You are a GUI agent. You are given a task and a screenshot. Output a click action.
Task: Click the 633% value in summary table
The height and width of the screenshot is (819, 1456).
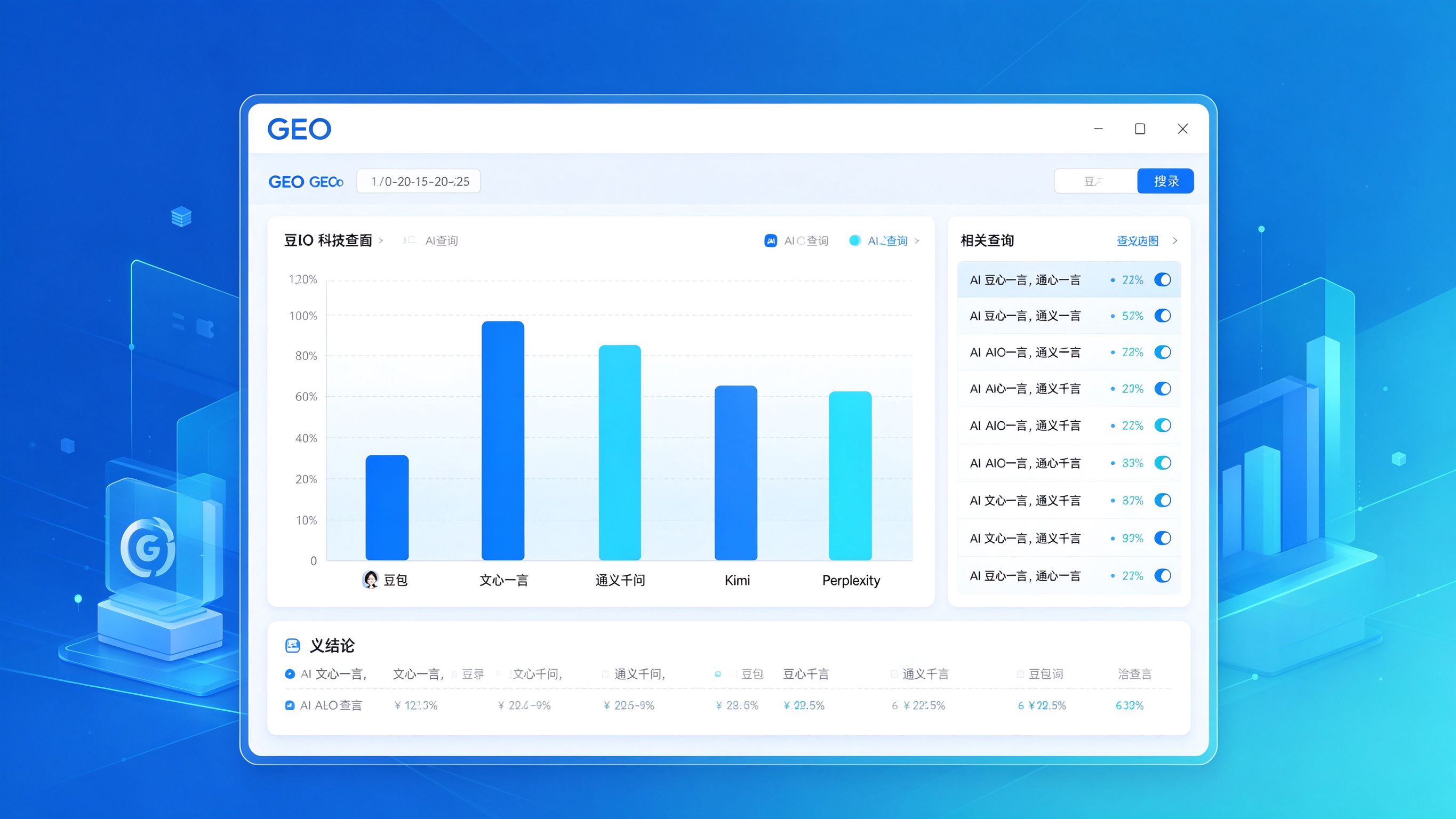pyautogui.click(x=1129, y=705)
